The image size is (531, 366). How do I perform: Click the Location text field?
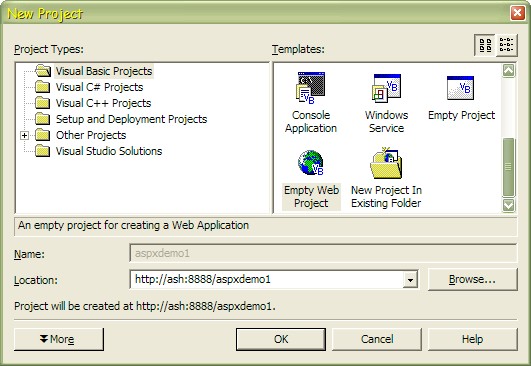pos(266,280)
